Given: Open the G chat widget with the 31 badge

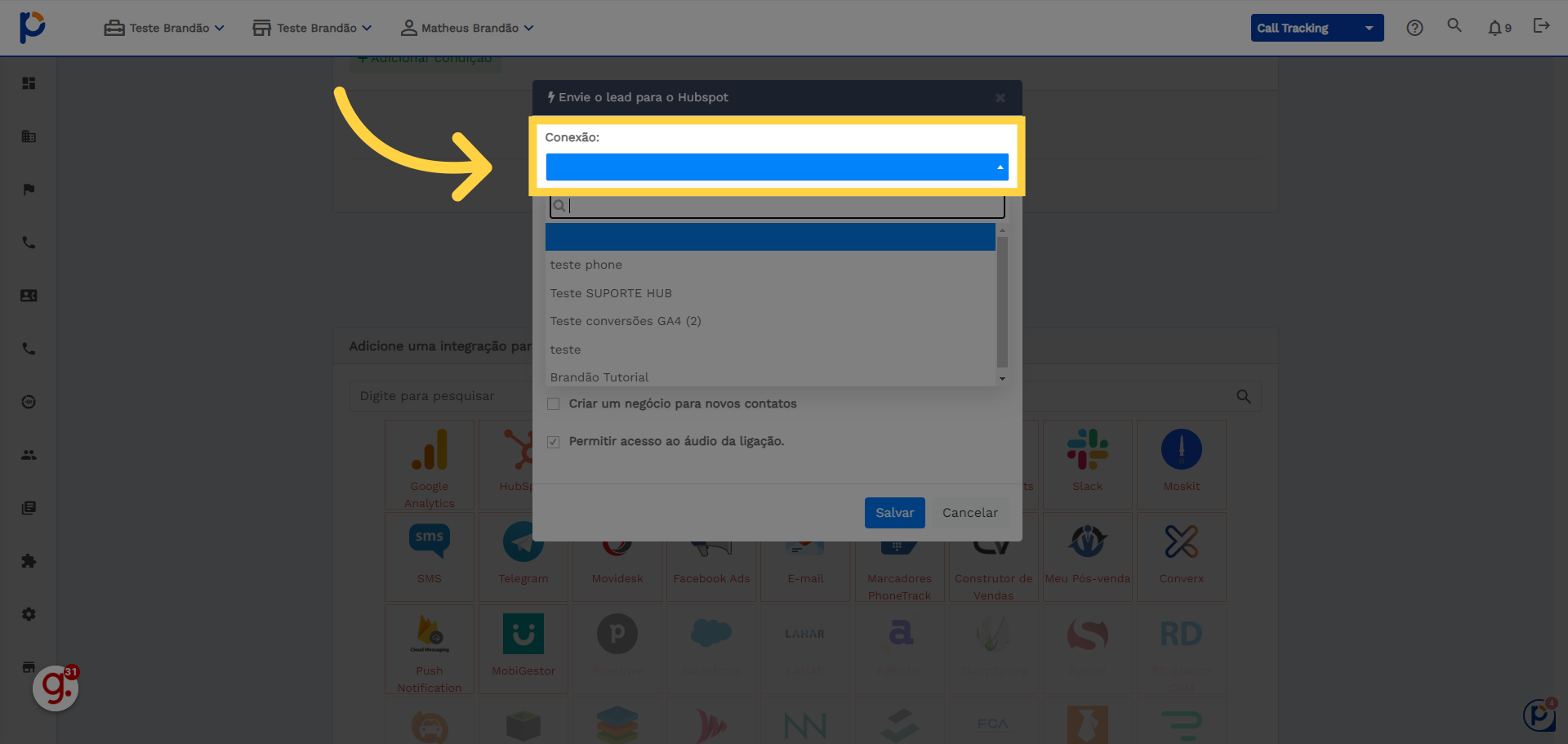Looking at the screenshot, I should tap(56, 688).
